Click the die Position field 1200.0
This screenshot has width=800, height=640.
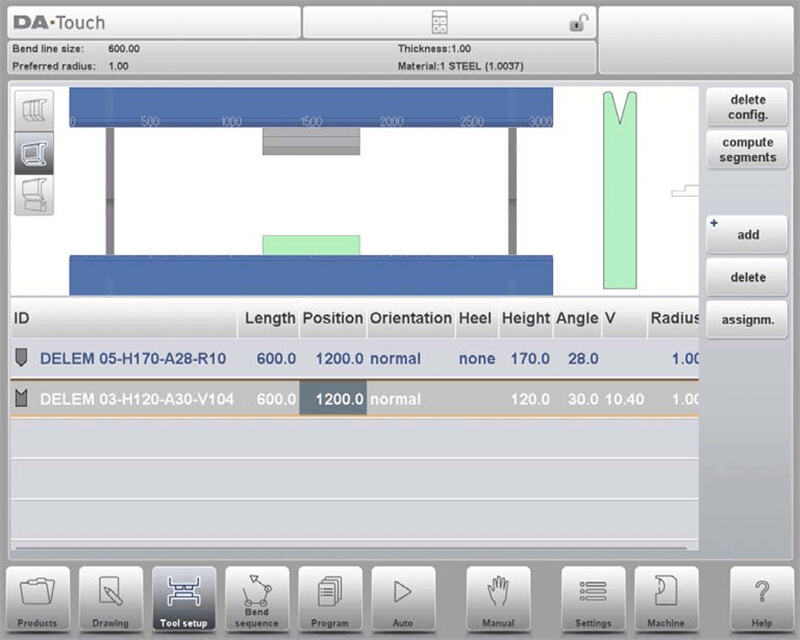333,399
